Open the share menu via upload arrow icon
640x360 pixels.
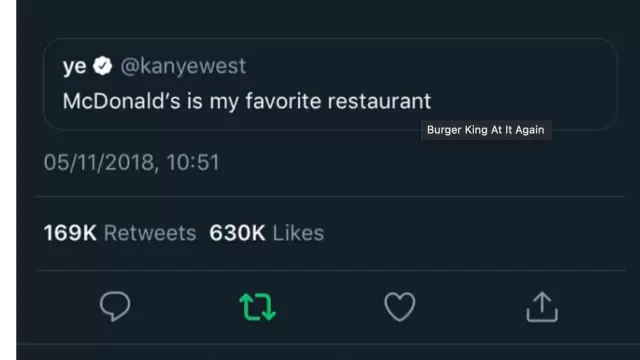542,307
